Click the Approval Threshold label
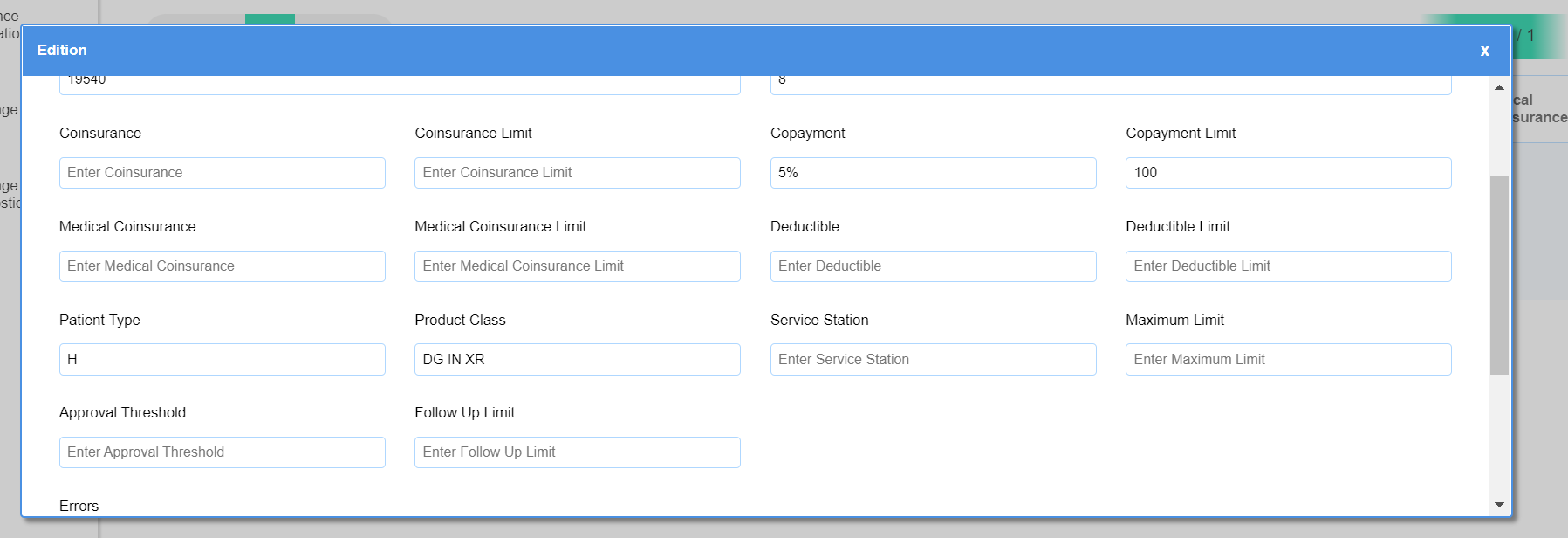 (x=122, y=412)
